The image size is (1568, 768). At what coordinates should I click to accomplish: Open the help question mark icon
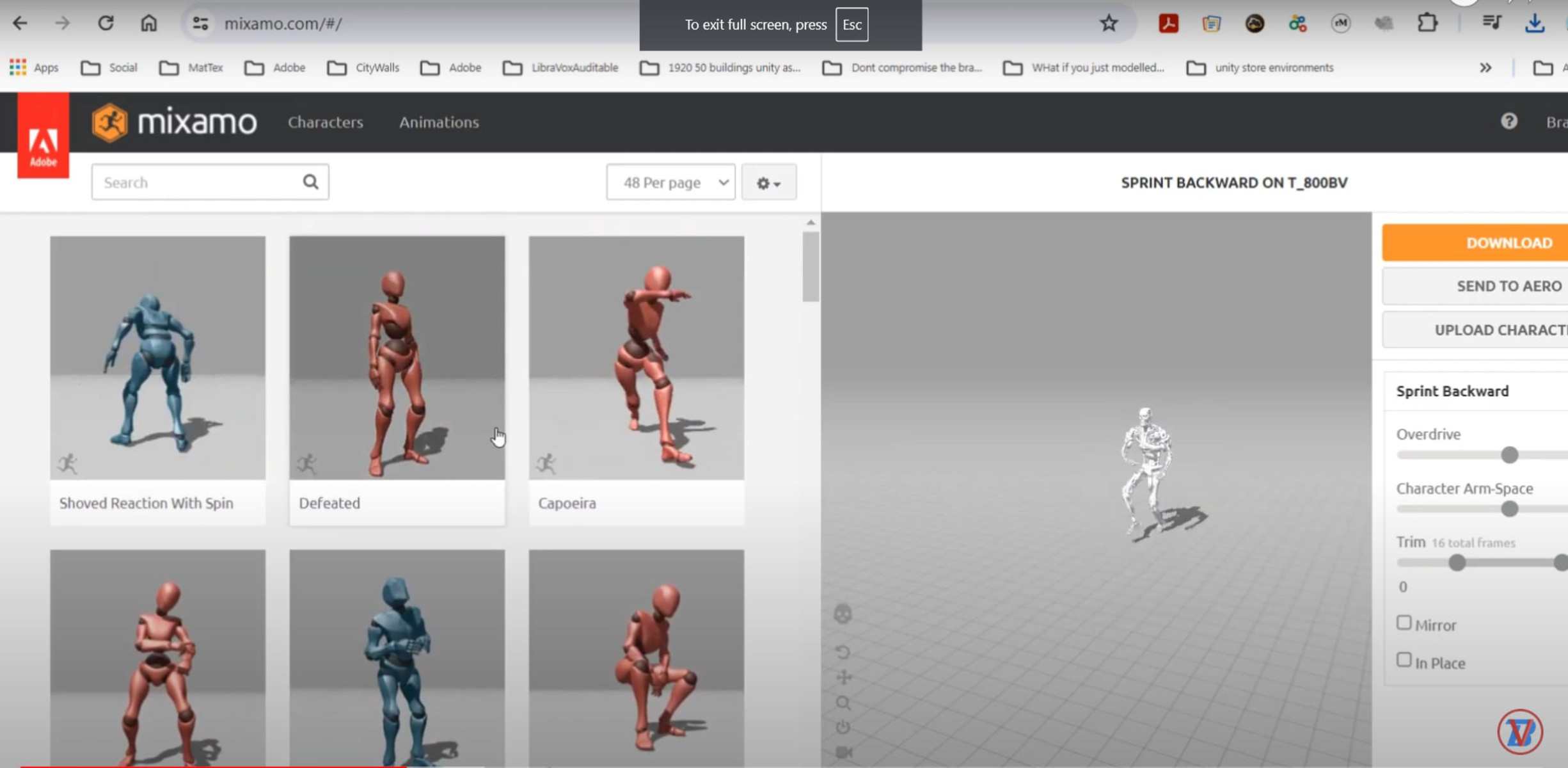pos(1509,122)
